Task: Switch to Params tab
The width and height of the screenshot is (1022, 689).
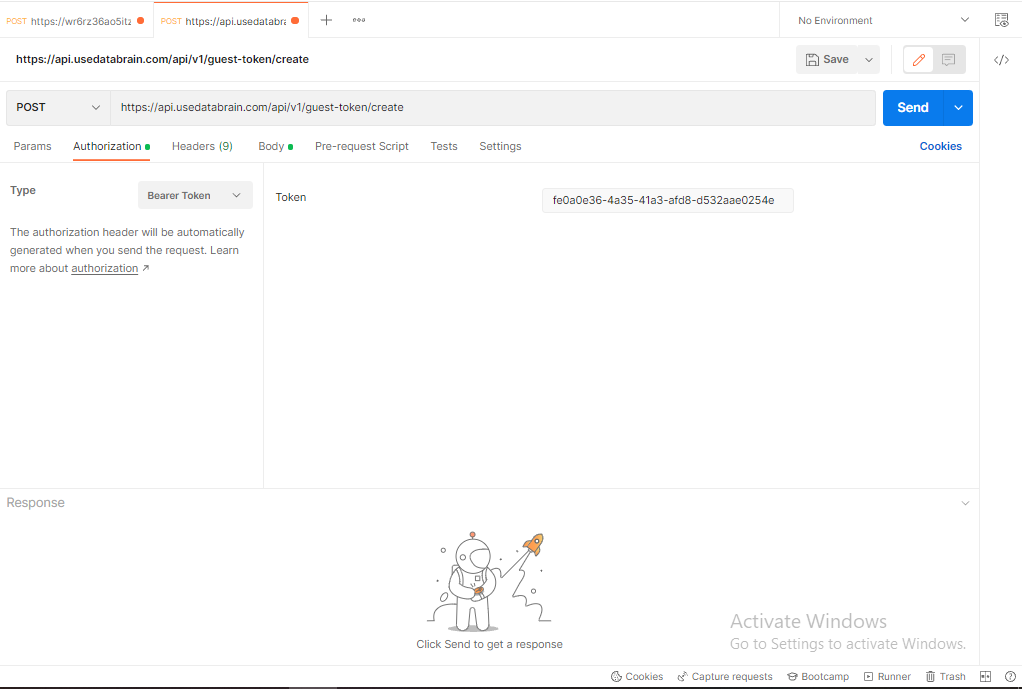Action: coord(33,146)
